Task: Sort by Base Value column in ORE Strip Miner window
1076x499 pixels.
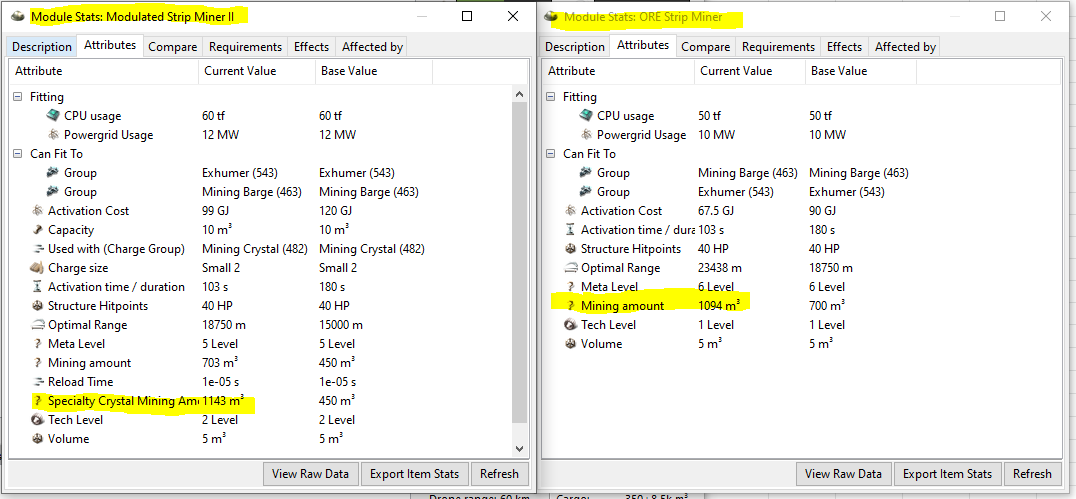Action: [x=861, y=71]
